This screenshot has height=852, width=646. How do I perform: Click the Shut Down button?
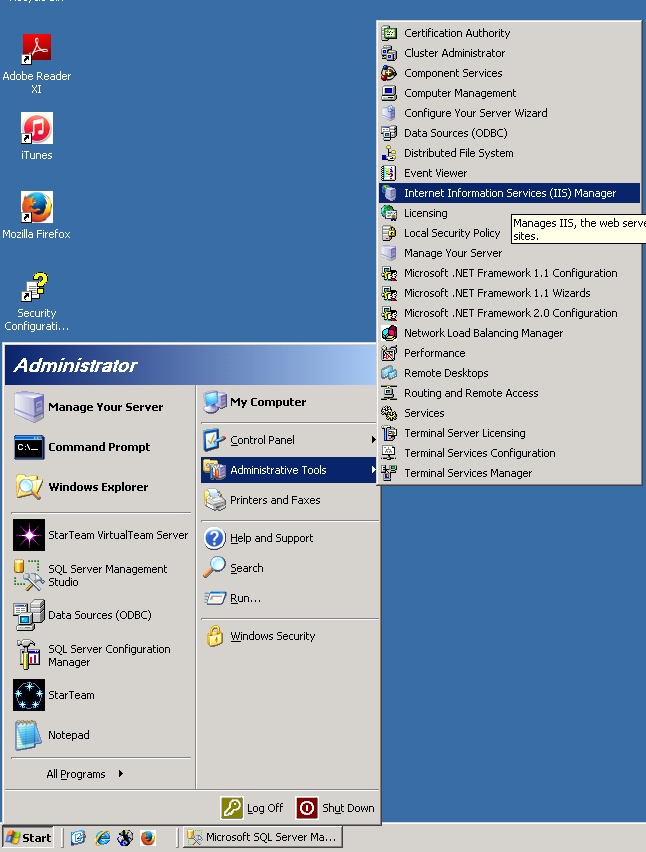coord(337,808)
